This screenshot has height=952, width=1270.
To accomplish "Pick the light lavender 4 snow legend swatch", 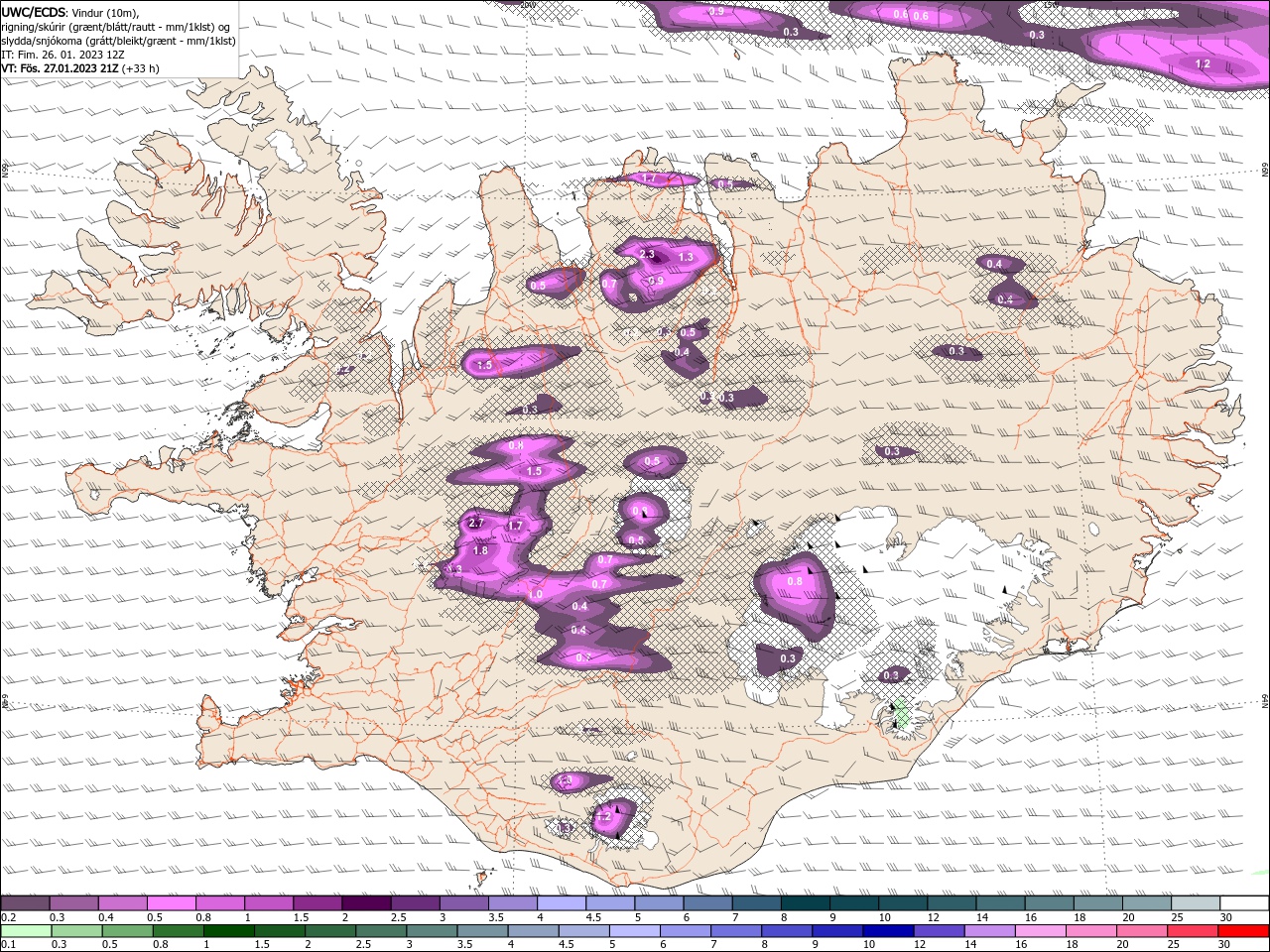I will click(562, 903).
